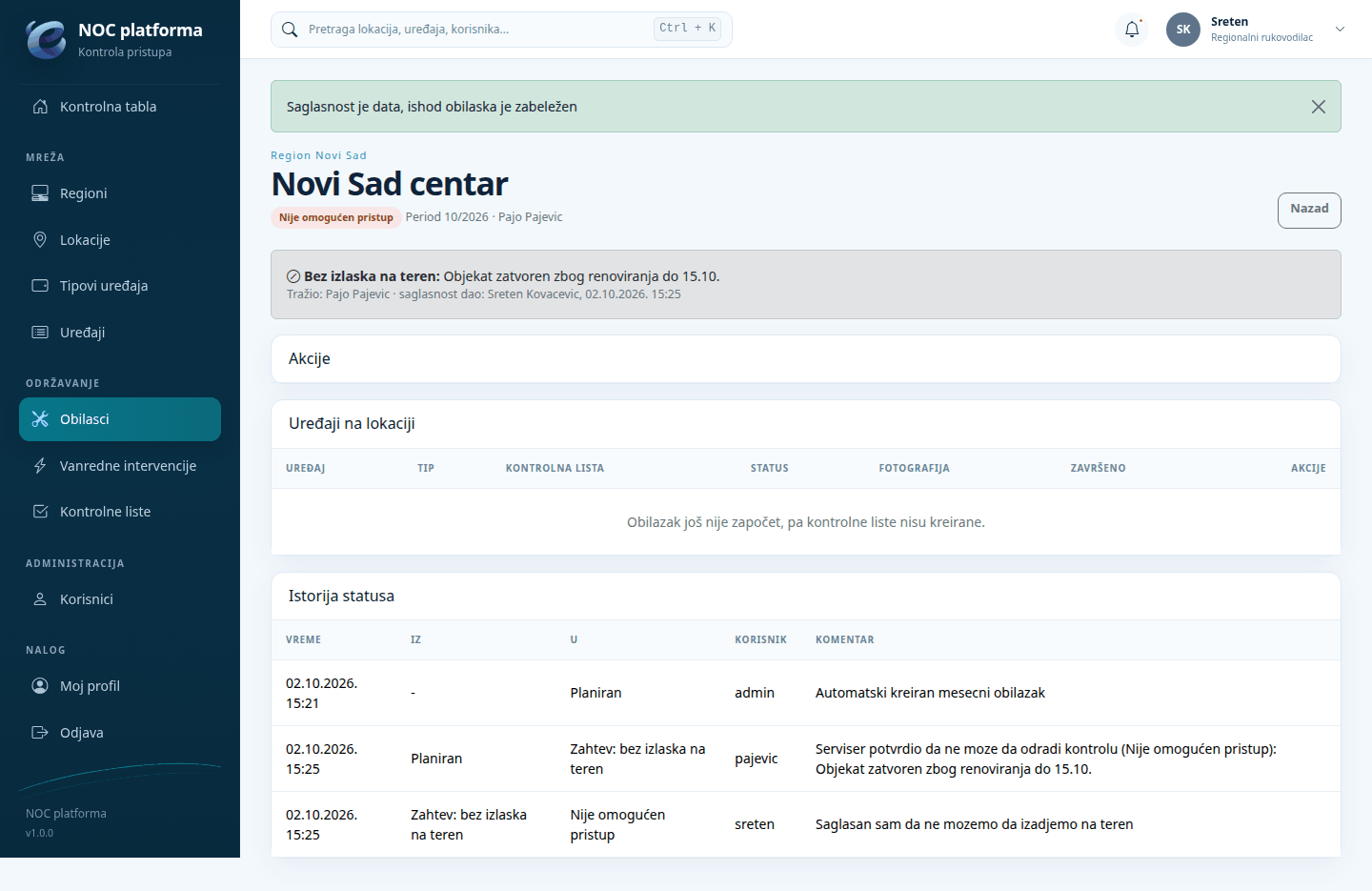
Task: Open the Kontrolne liste checklist icon
Action: tap(40, 512)
